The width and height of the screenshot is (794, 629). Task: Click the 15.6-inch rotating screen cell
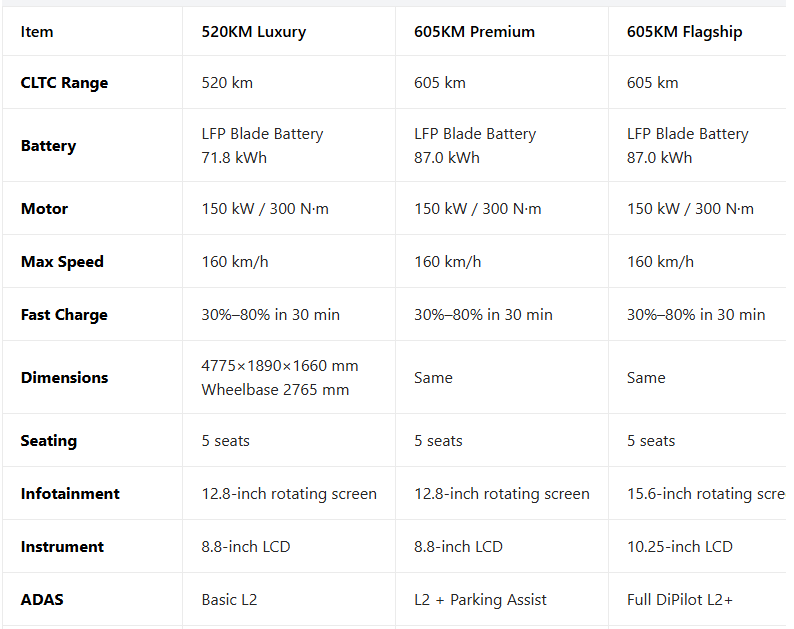[x=706, y=494]
